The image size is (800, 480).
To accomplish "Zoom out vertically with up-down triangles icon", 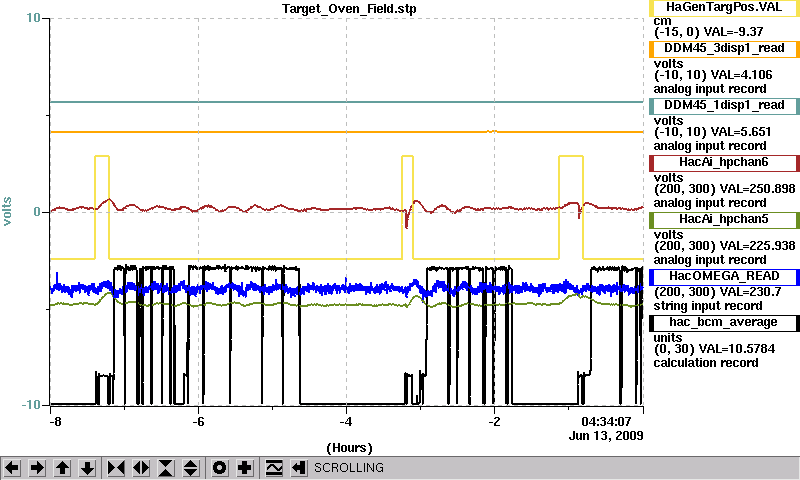I will click(191, 468).
